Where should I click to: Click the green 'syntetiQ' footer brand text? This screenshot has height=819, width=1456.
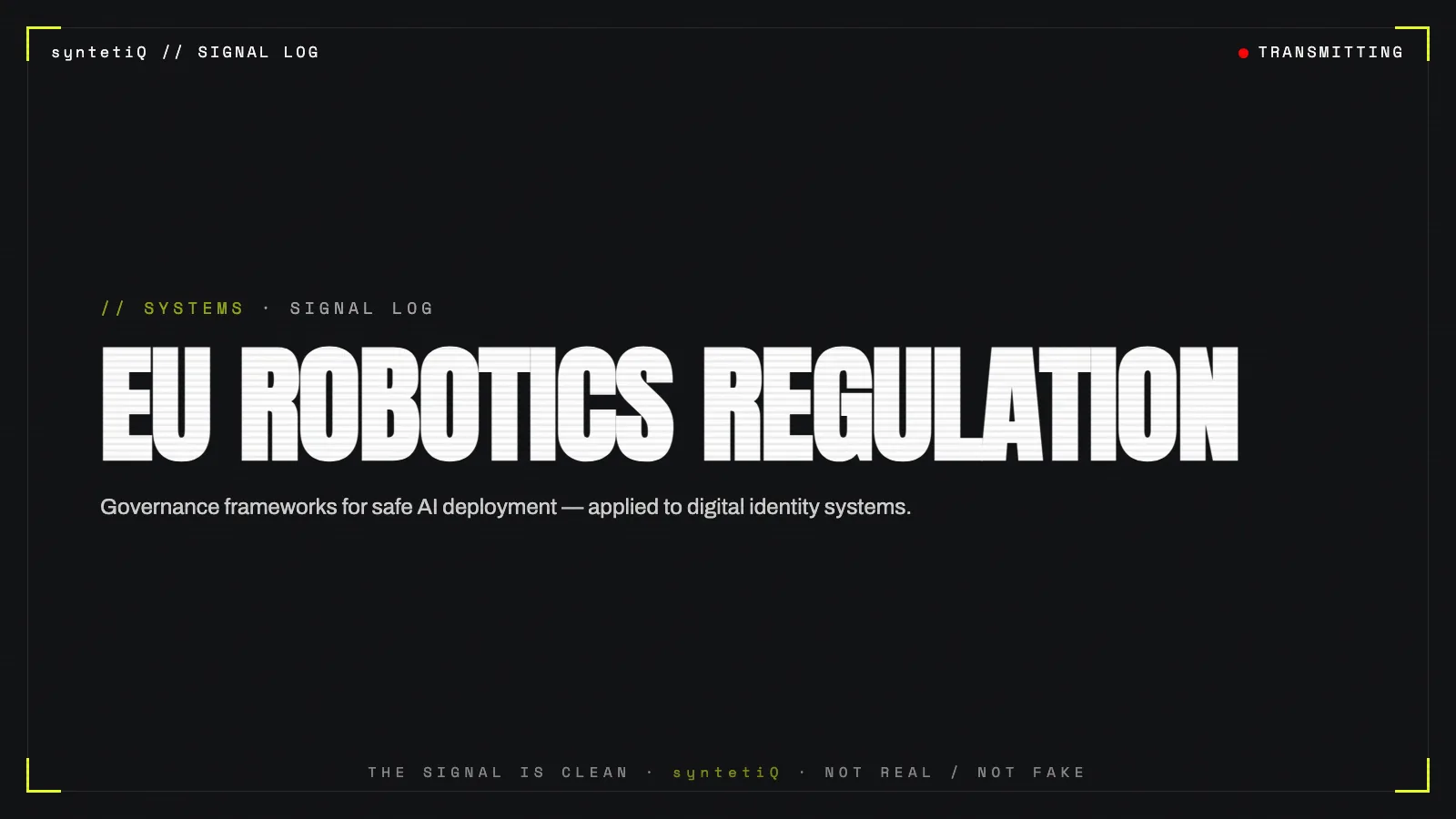point(727,773)
